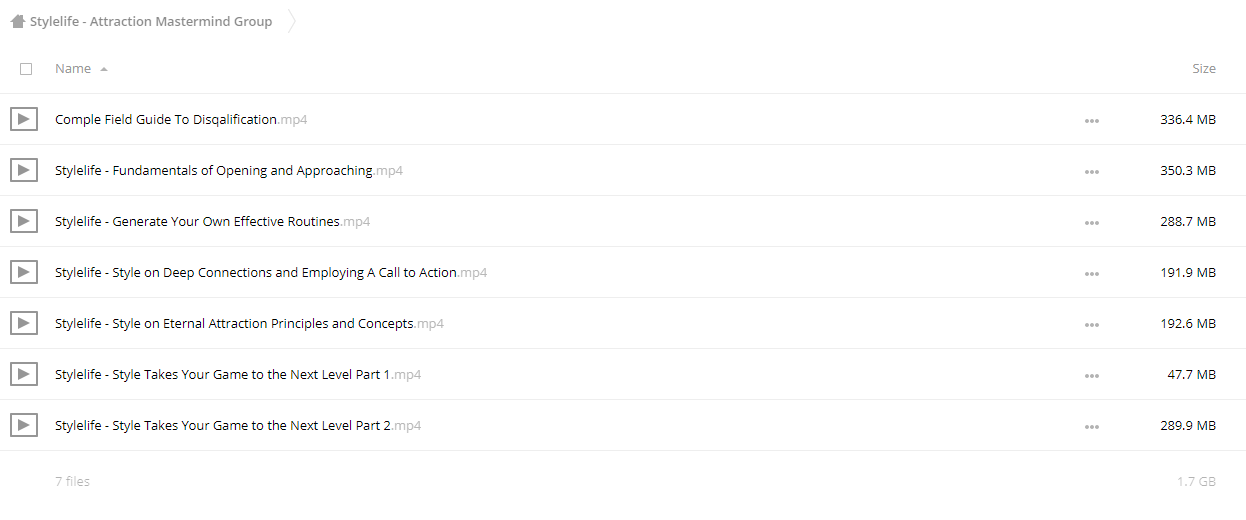Image resolution: width=1246 pixels, height=520 pixels.
Task: Open more options for Eternal Attraction Principles file
Action: pyautogui.click(x=1091, y=325)
